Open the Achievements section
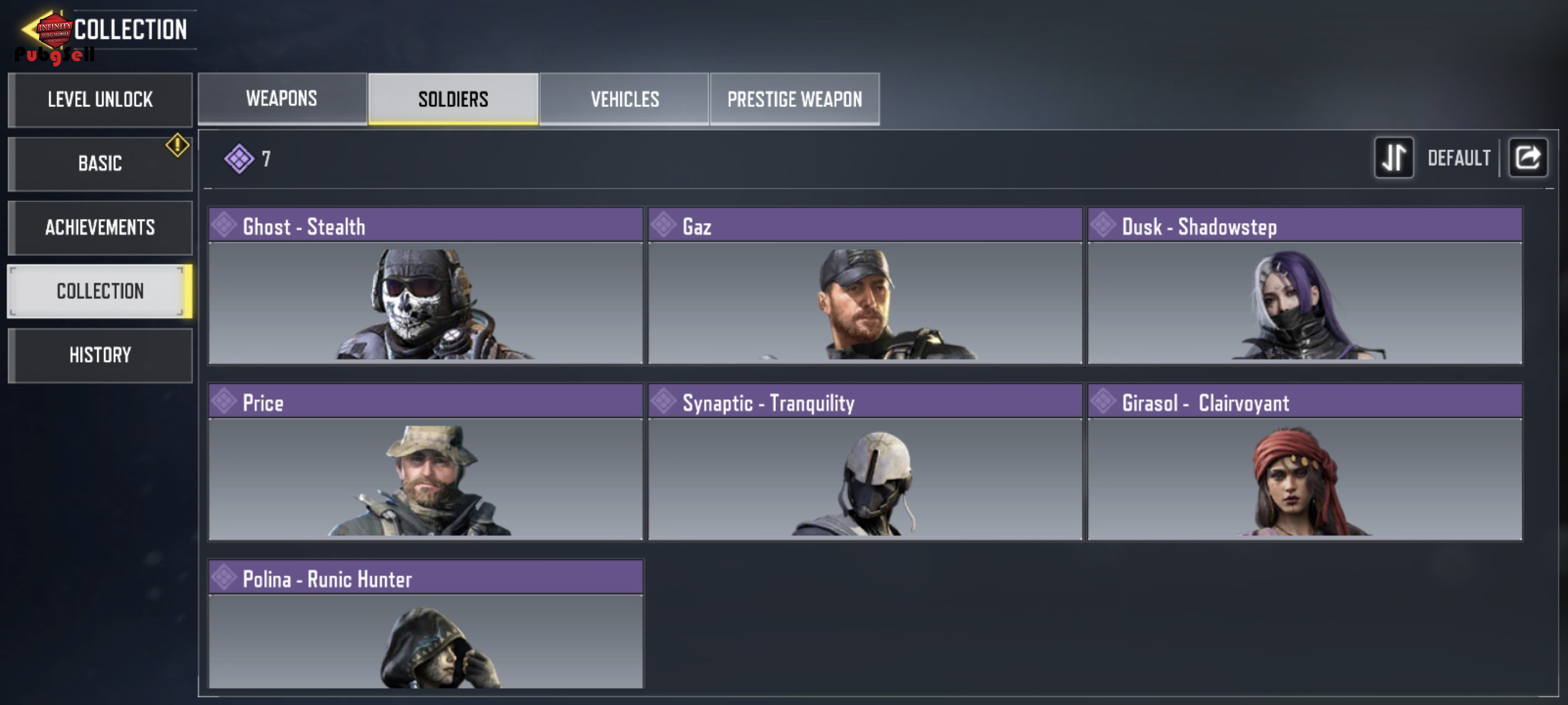Viewport: 1568px width, 705px height. point(100,228)
